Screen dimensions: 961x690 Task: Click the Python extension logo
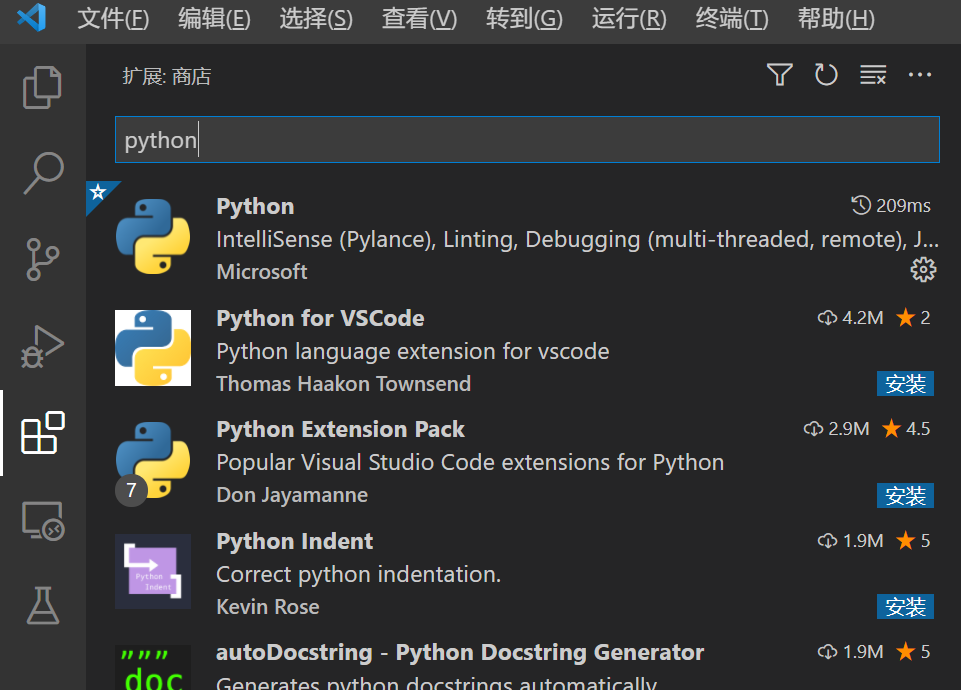tap(153, 237)
